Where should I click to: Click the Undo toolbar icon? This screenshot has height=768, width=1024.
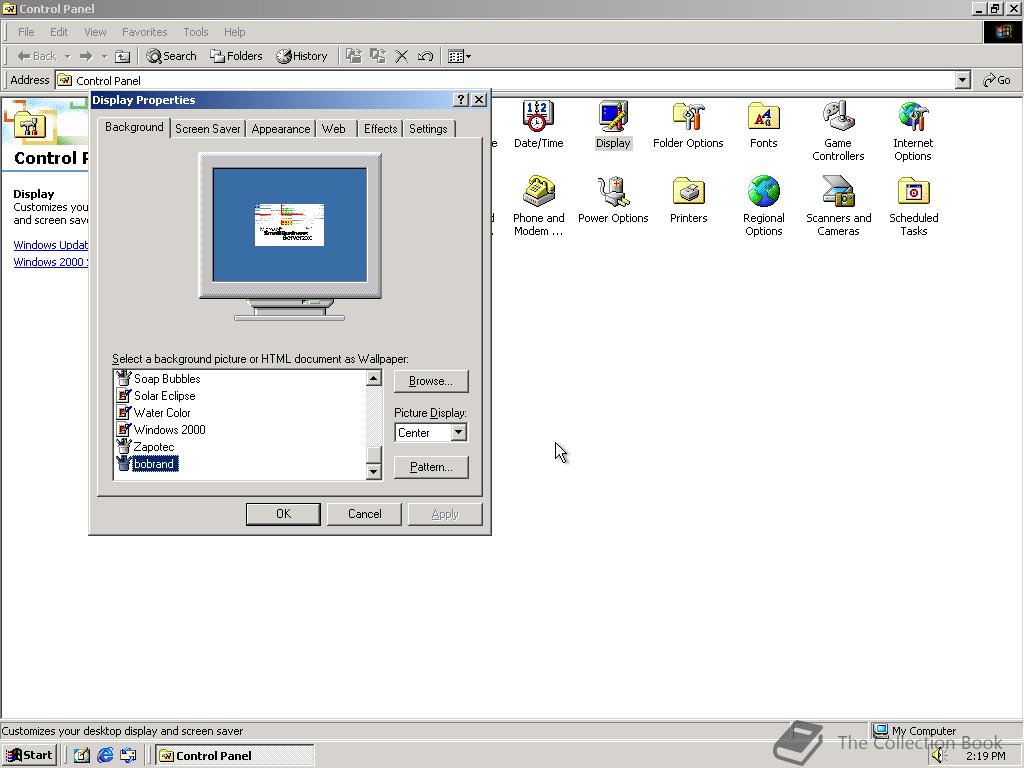coord(425,56)
